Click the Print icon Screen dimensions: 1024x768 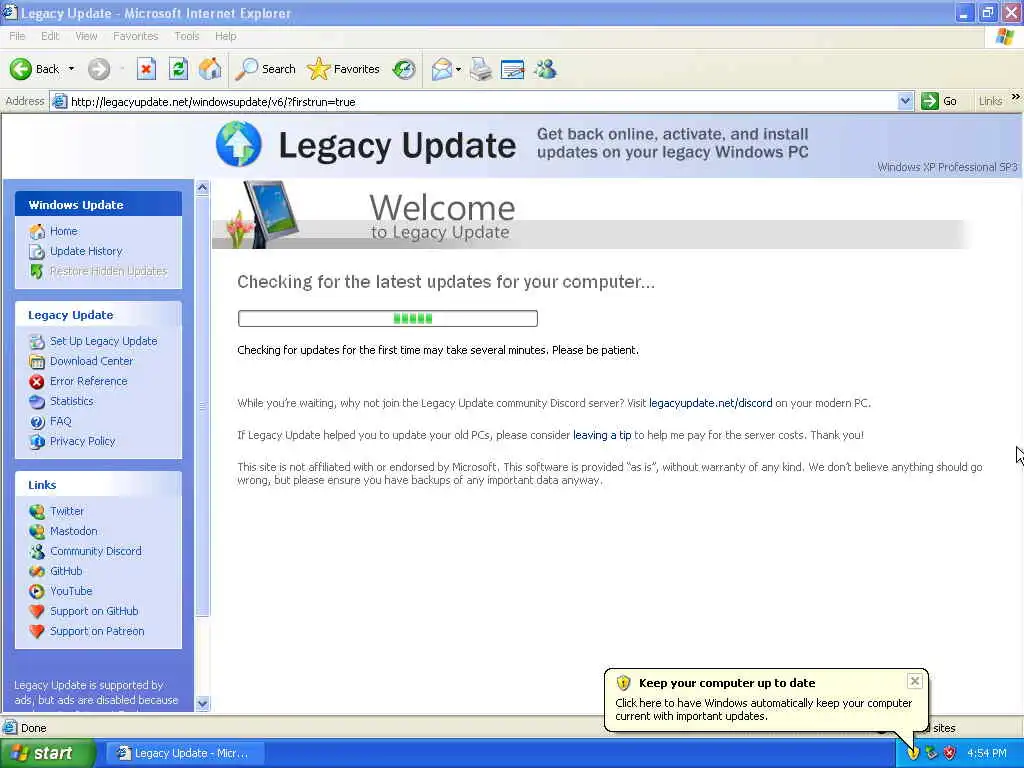pyautogui.click(x=481, y=69)
